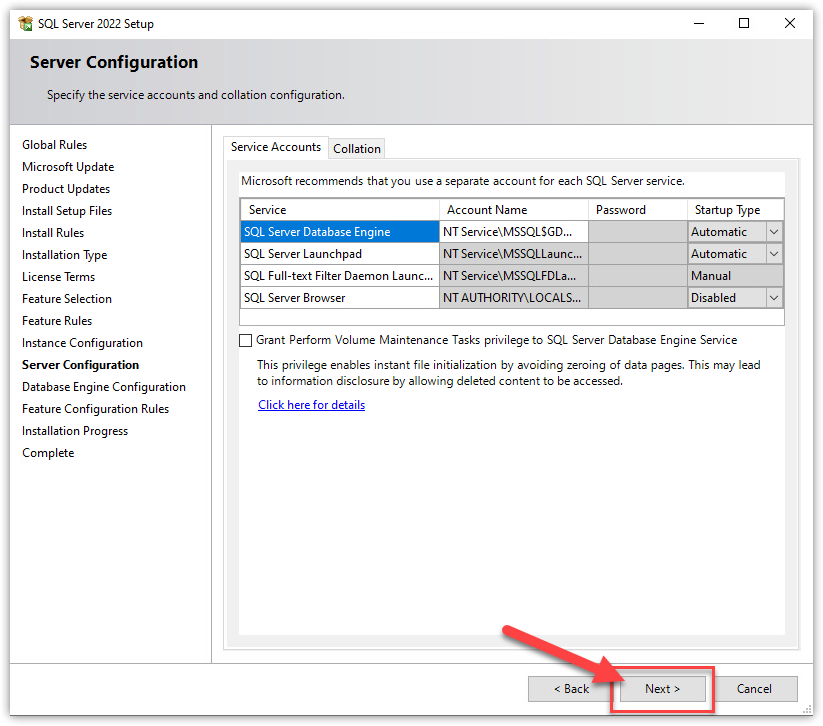Screen dimensions: 823x726
Task: Maximize the SQL Server Setup window
Action: [744, 24]
